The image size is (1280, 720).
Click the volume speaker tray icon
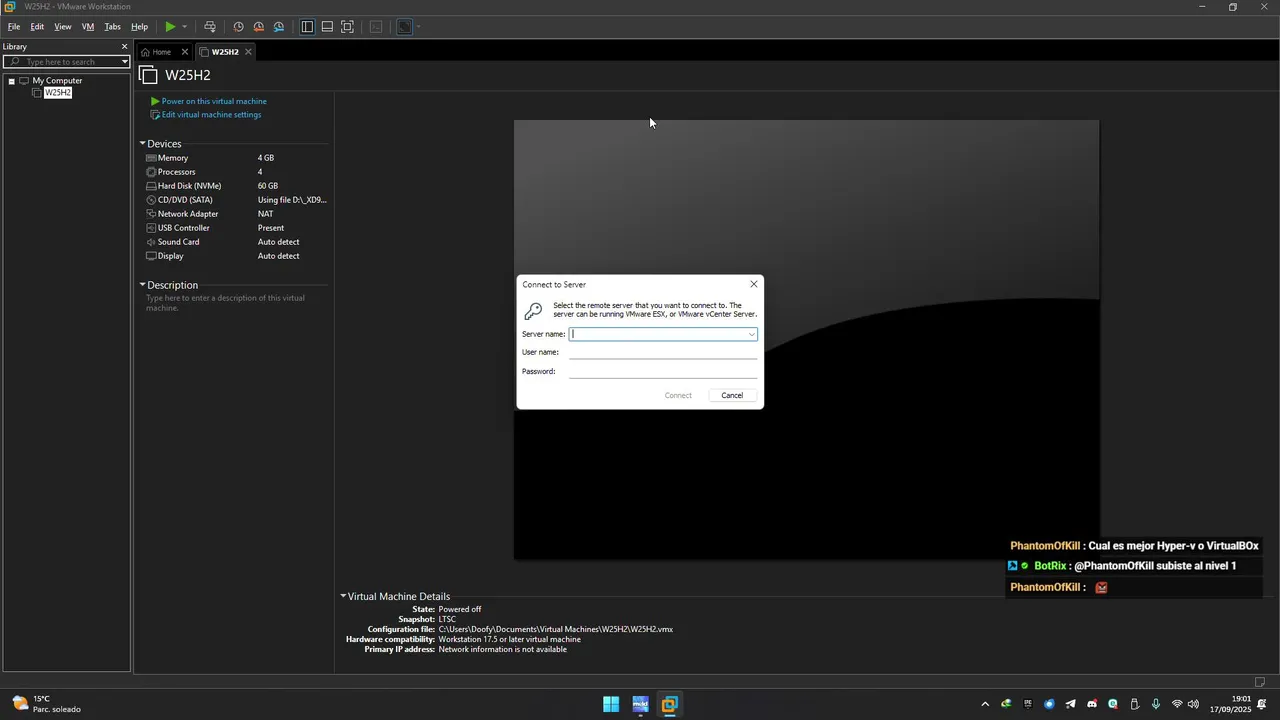[1193, 704]
